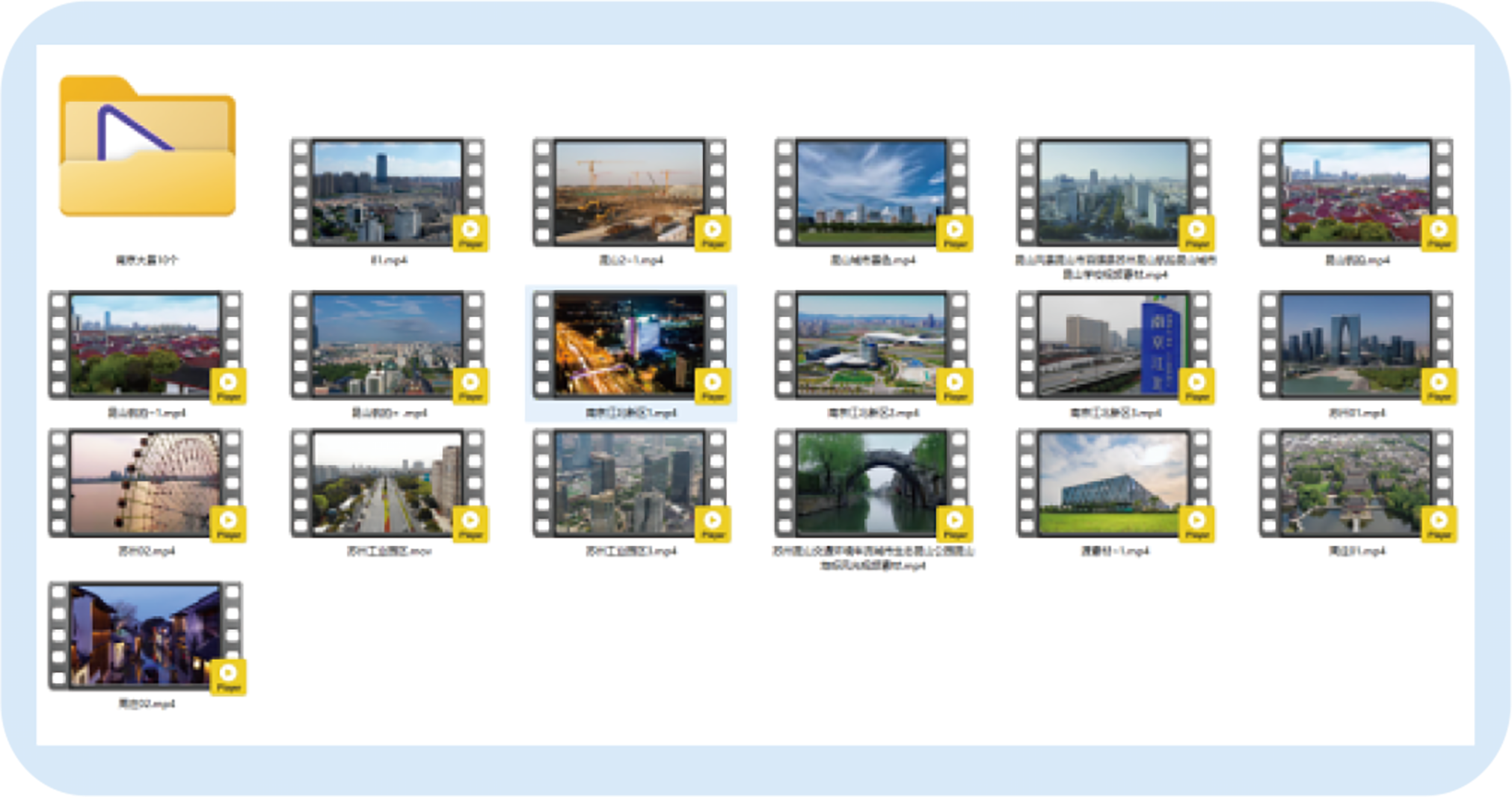1512x797 pixels.
Task: Select the arch-shaped skyscraper video
Action: tap(1356, 345)
